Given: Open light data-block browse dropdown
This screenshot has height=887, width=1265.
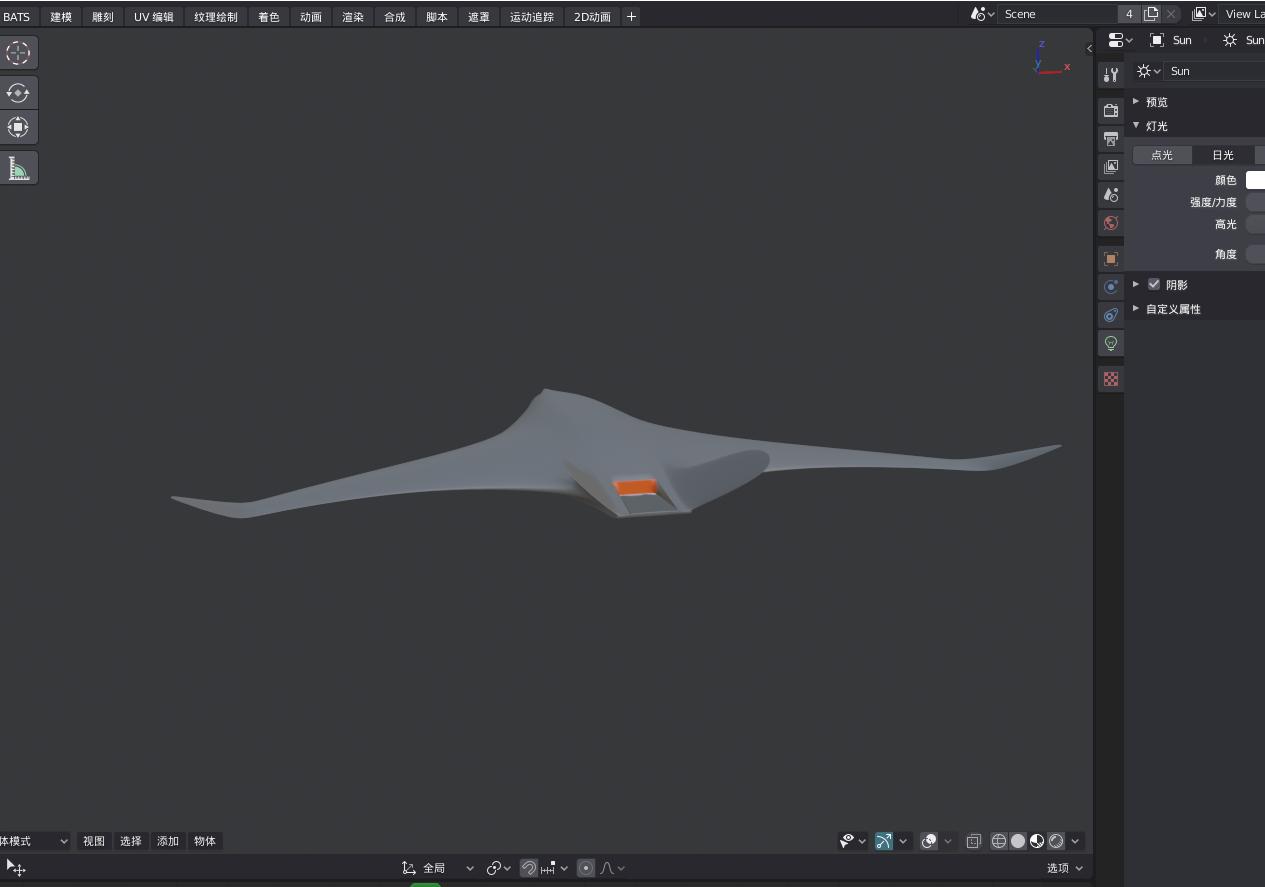Looking at the screenshot, I should pos(1149,71).
